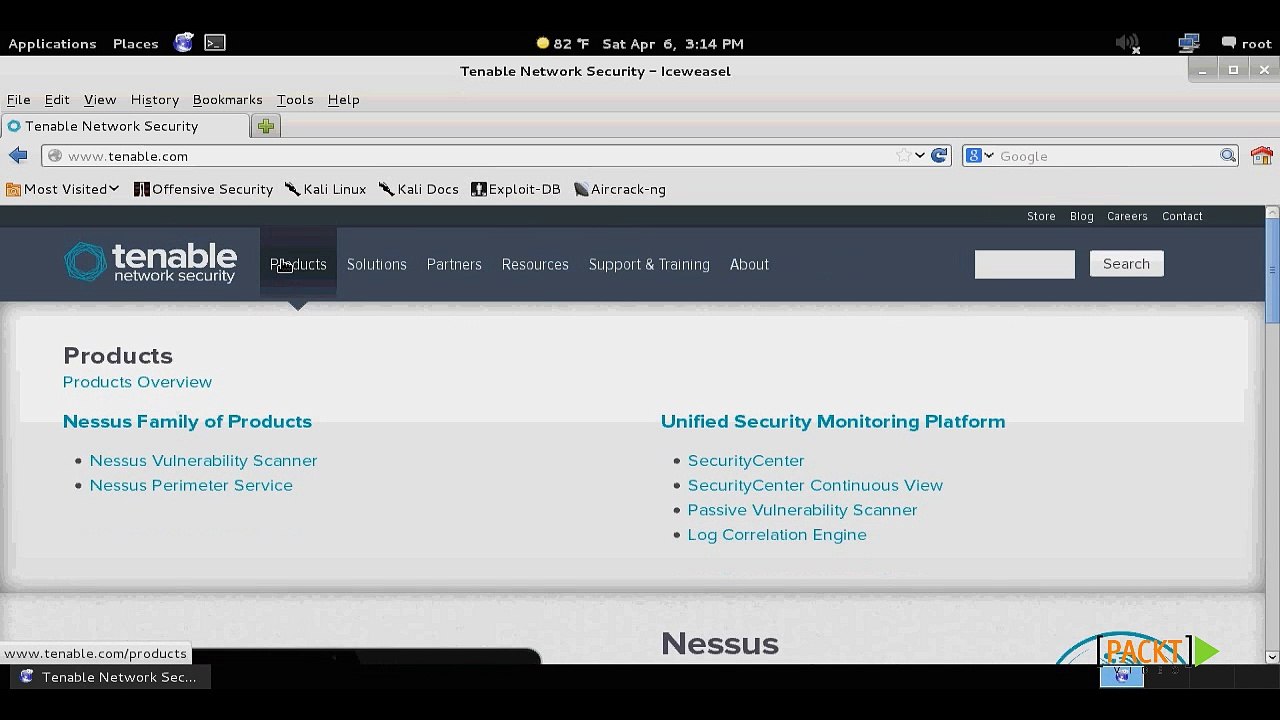This screenshot has height=720, width=1280.
Task: Open the Products Overview link
Action: [x=137, y=382]
